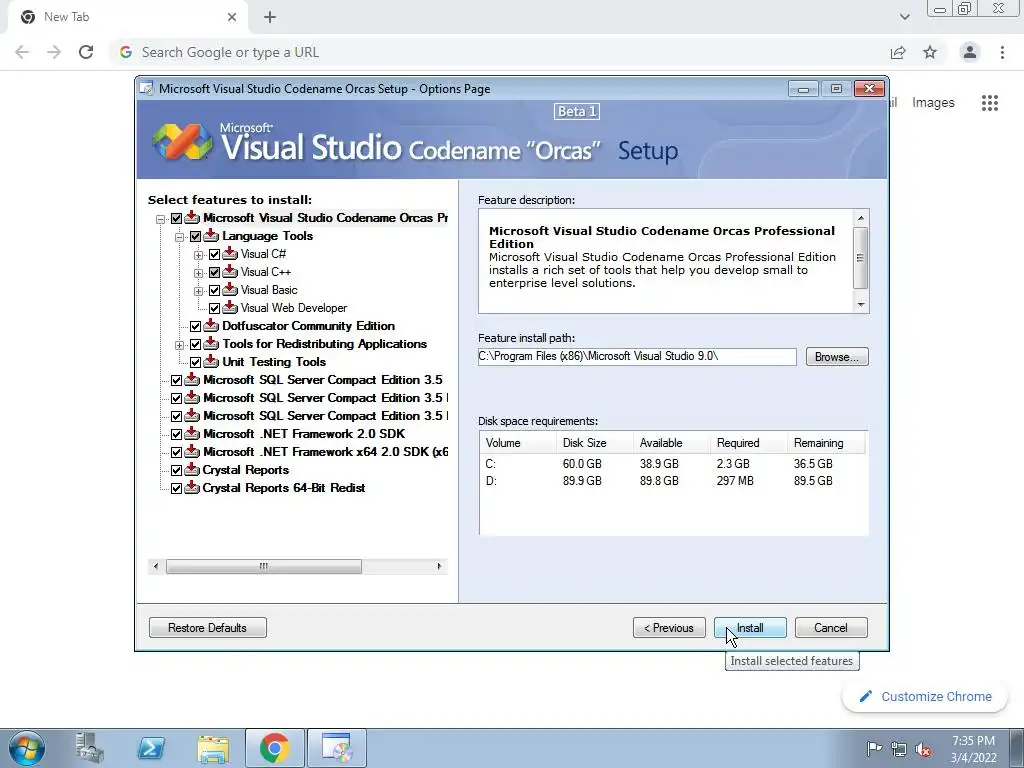
Task: Click the install icon beside Language Tools
Action: click(x=211, y=236)
